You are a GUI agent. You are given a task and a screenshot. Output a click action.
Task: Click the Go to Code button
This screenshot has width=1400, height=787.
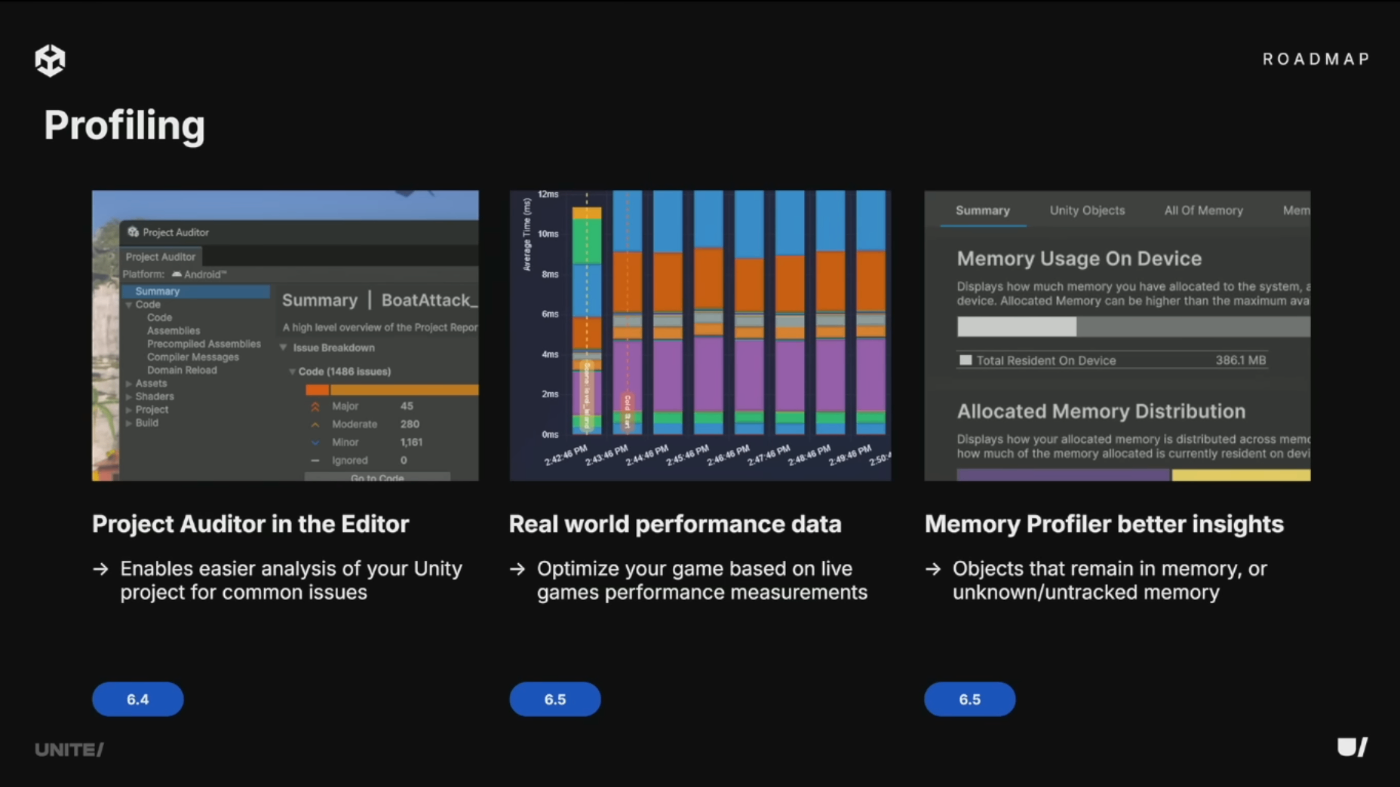coord(377,477)
